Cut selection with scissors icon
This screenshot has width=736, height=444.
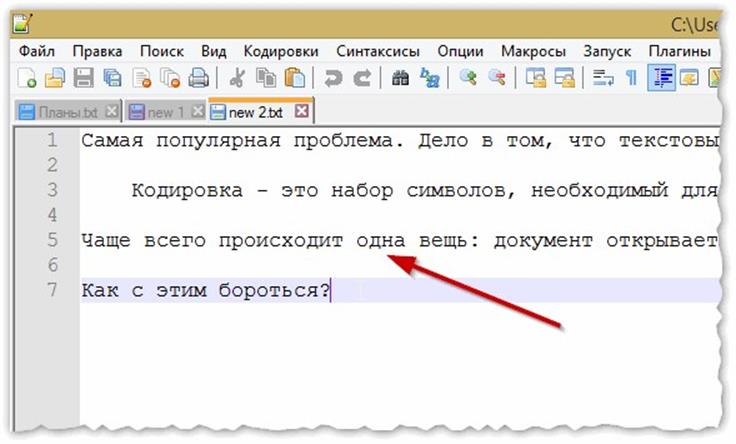238,78
